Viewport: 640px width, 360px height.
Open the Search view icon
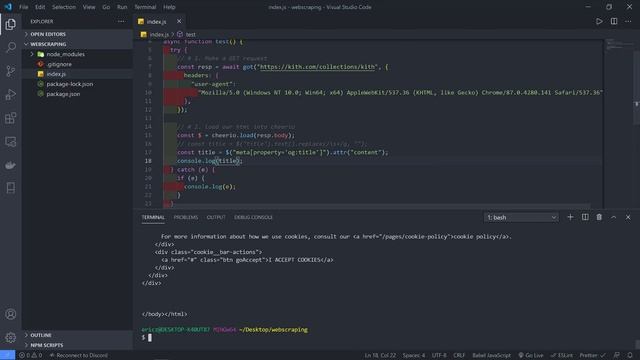coord(11,47)
